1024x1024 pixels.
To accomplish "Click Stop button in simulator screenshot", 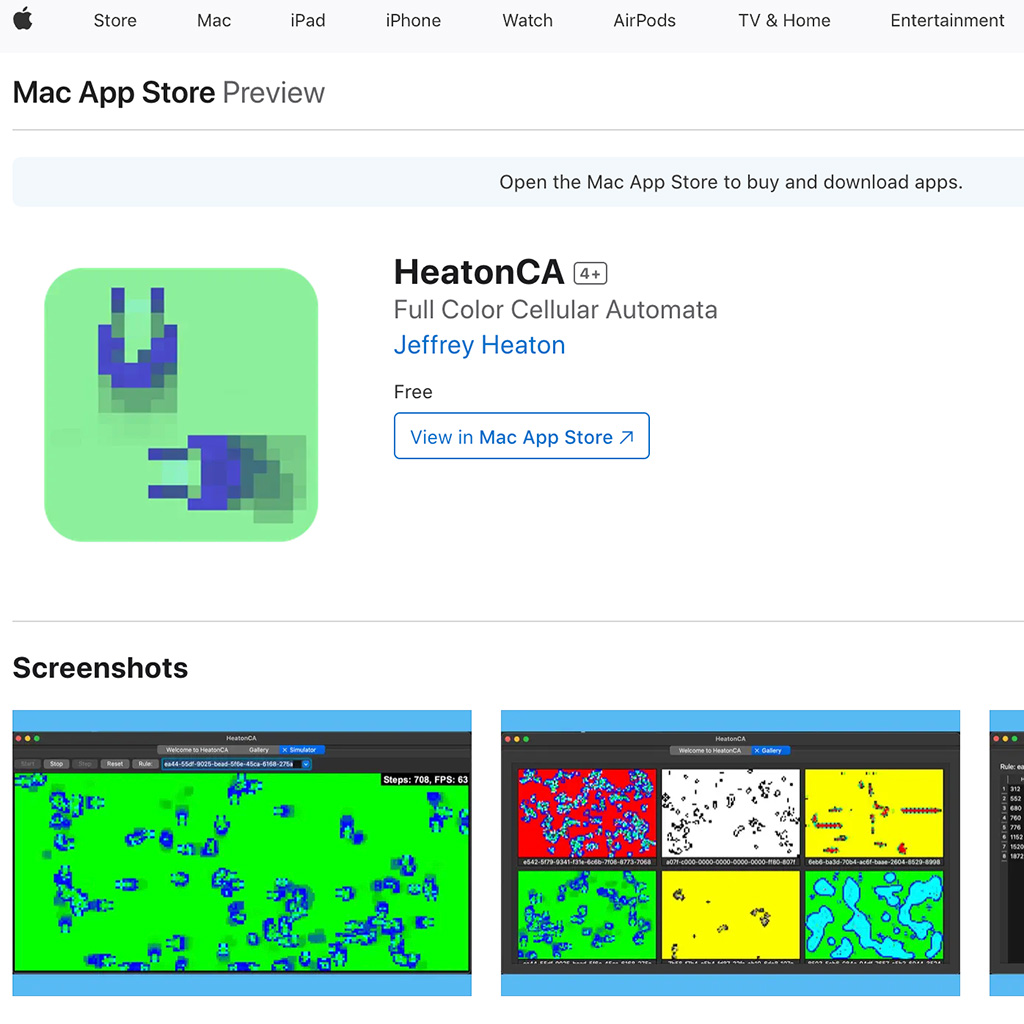I will [x=57, y=763].
